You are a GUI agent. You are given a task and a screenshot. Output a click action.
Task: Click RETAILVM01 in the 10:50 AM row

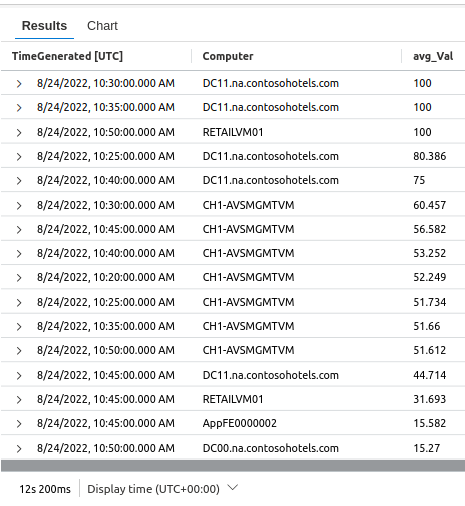point(233,132)
